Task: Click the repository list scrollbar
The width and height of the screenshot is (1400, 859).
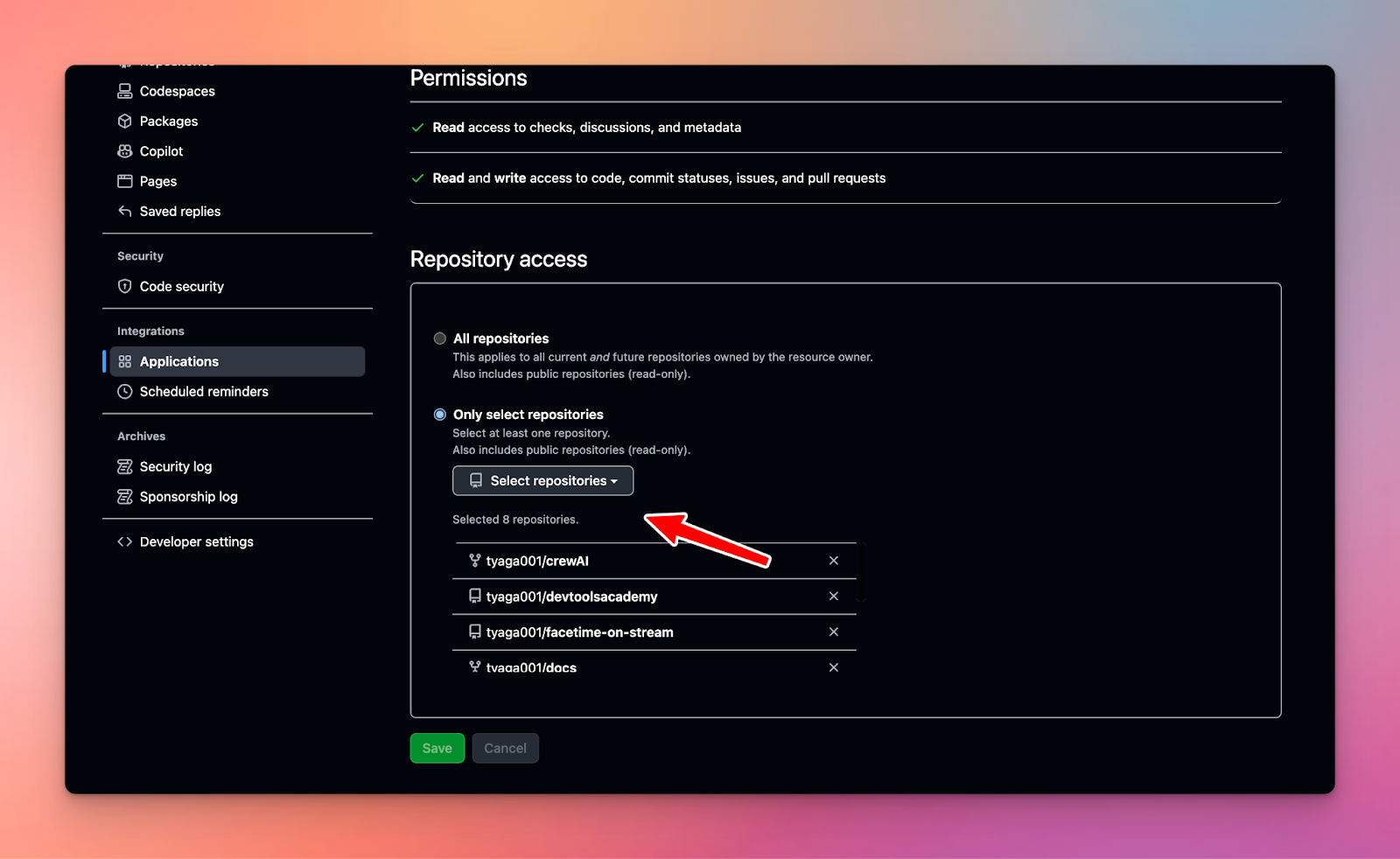Action: (862, 572)
